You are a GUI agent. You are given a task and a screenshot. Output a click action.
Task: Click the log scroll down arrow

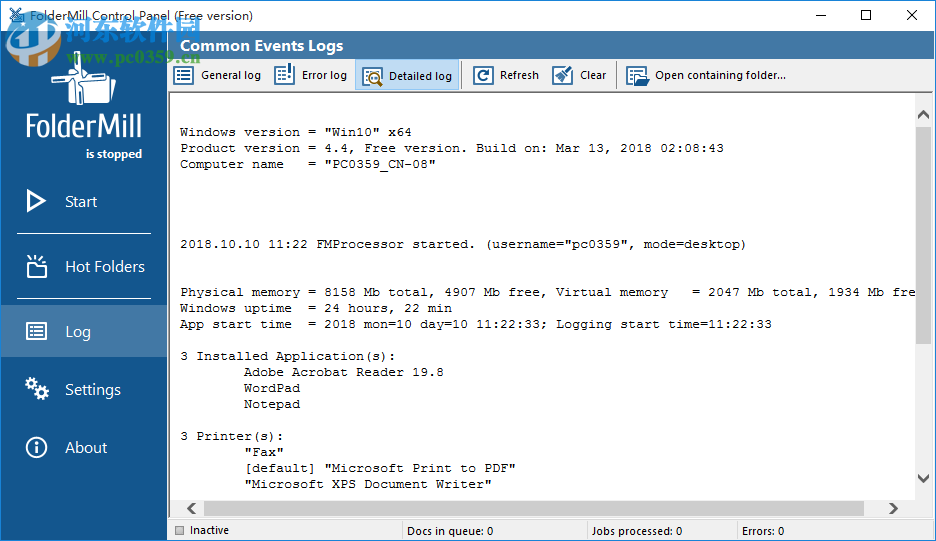(x=923, y=478)
